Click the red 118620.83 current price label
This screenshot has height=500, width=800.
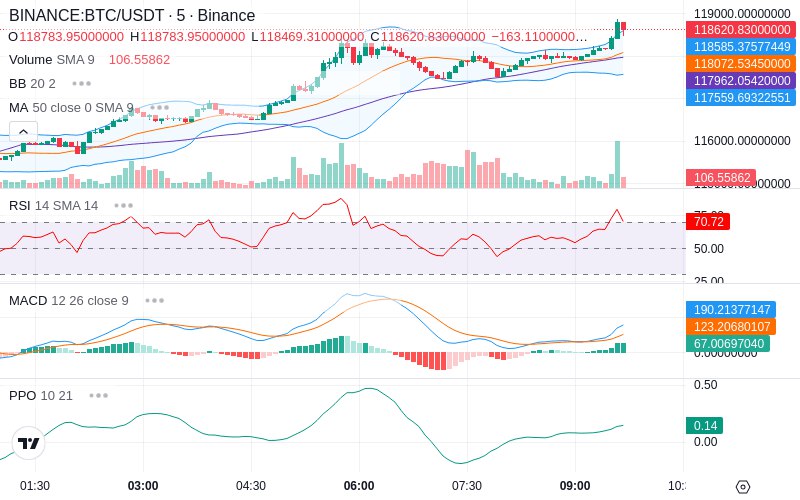point(741,30)
